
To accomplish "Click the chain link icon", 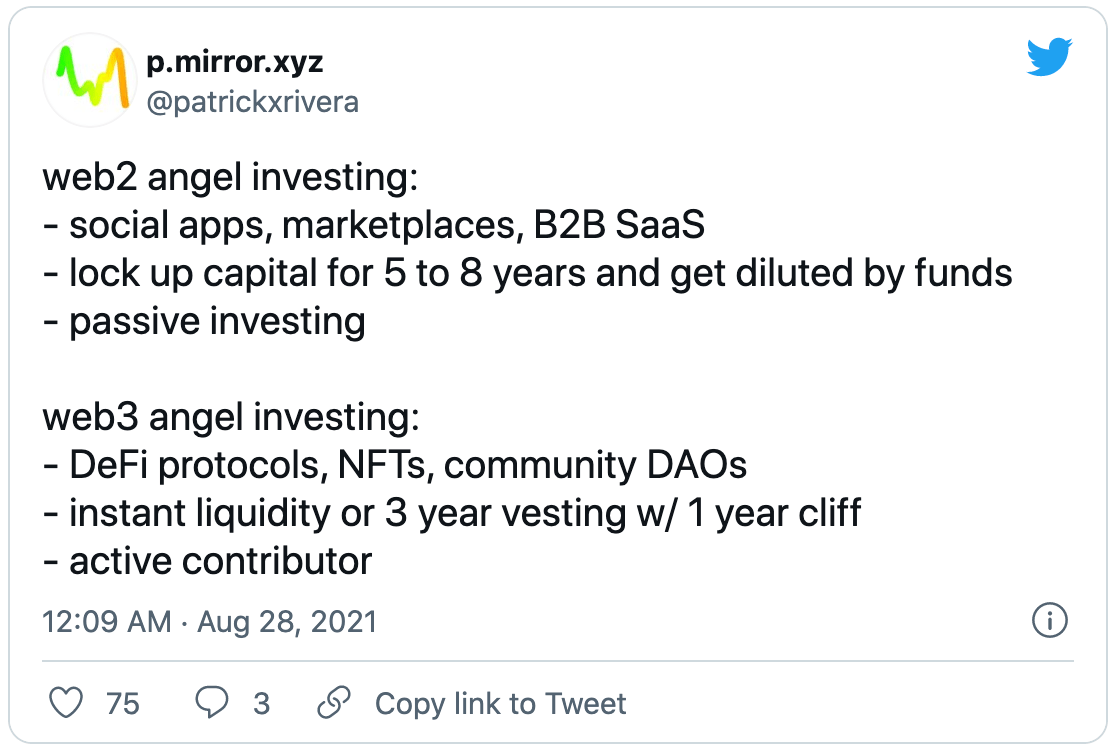I will (331, 703).
